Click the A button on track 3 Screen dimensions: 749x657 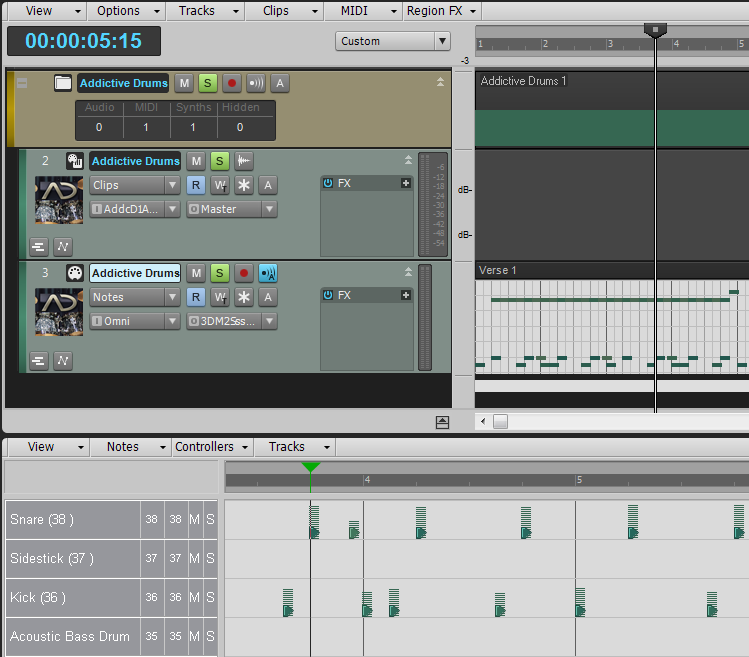(x=268, y=297)
